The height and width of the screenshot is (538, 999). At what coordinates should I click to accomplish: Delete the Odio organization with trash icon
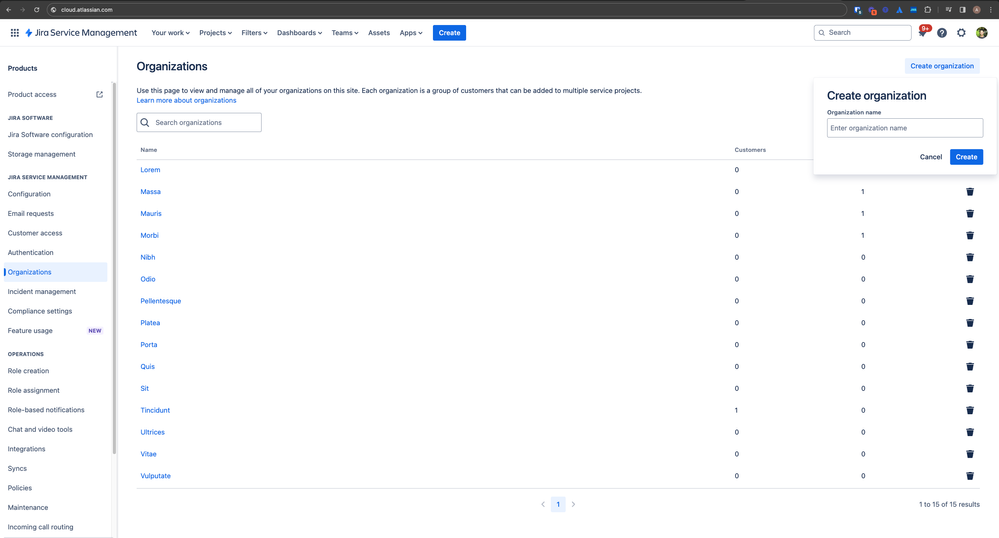coord(970,279)
